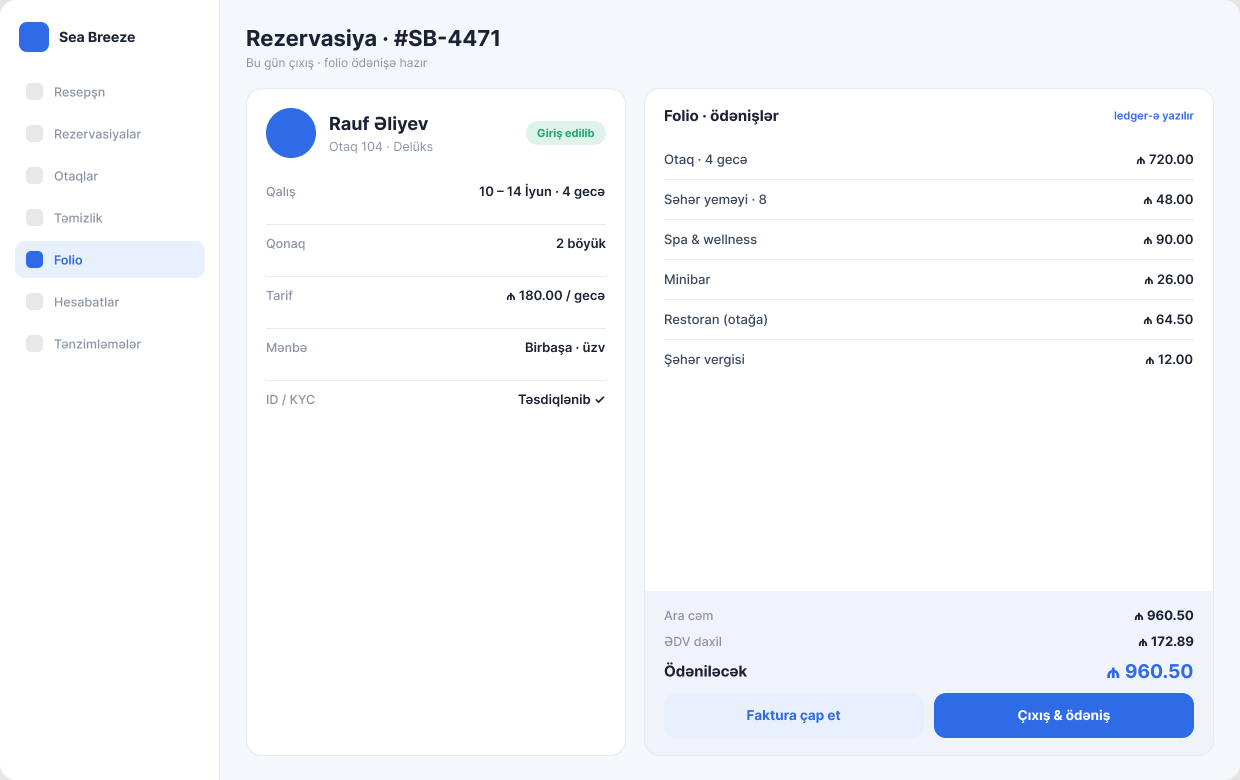Screen dimensions: 1240x780
Task: Click the Minibar folio row
Action: tap(929, 280)
